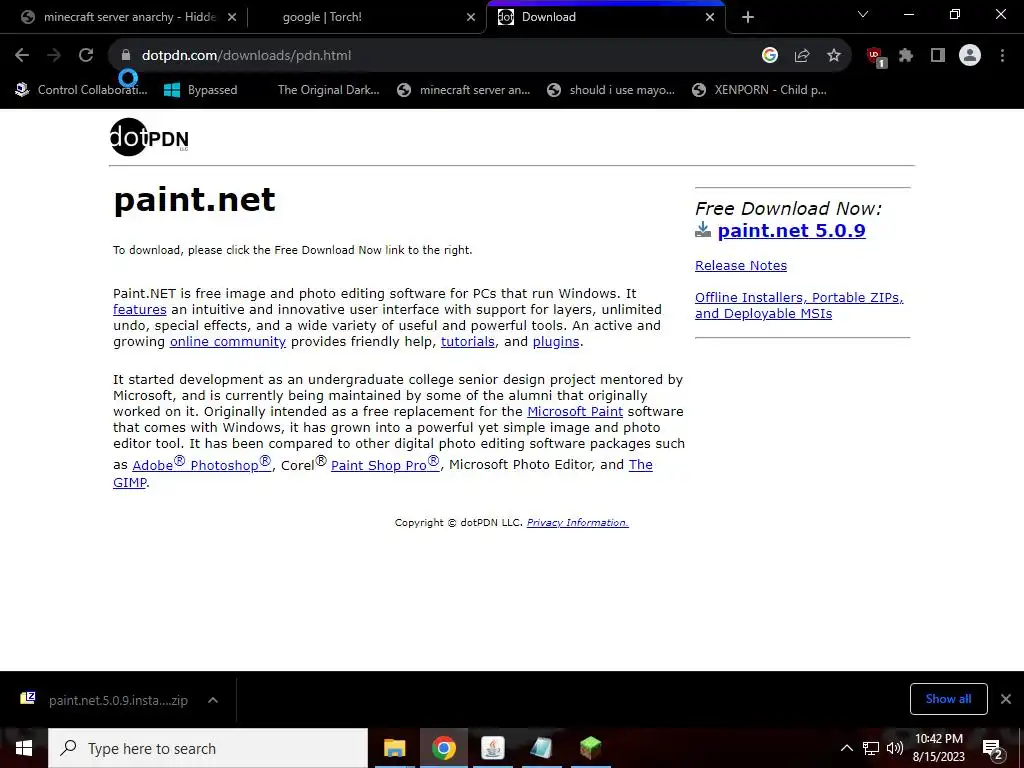The height and width of the screenshot is (768, 1024).
Task: Close the Download tab
Action: [x=710, y=17]
